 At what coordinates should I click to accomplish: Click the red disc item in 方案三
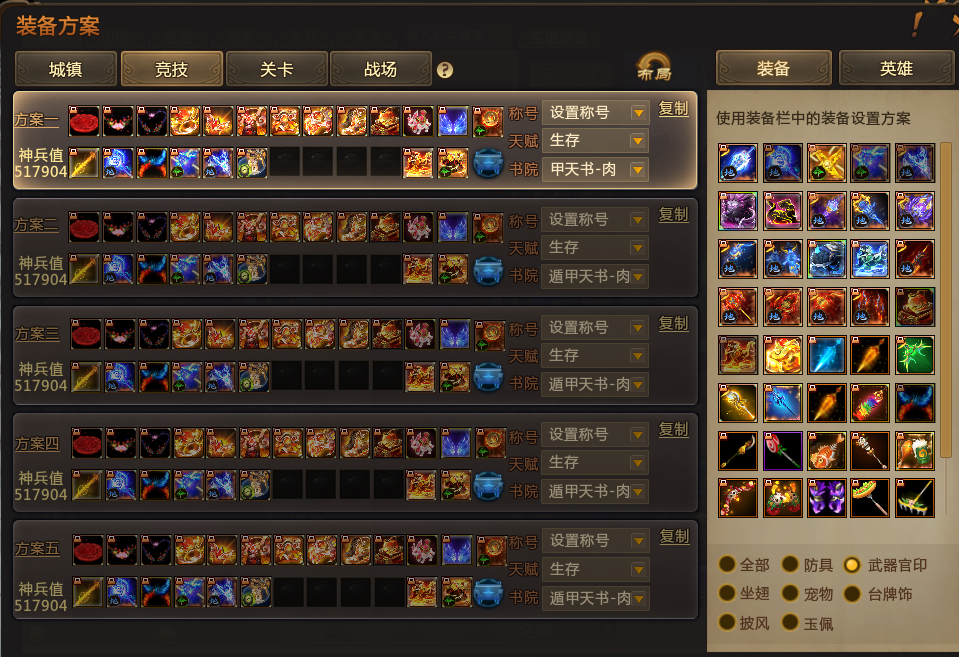(86, 335)
